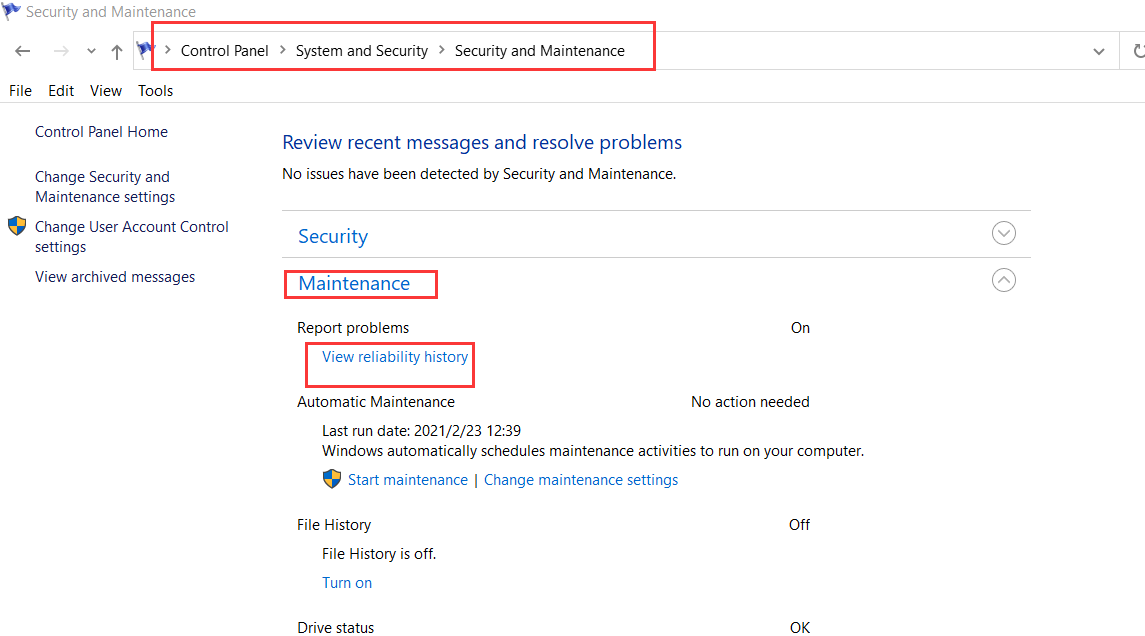Click View reliability history link
The height and width of the screenshot is (636, 1145).
[394, 357]
